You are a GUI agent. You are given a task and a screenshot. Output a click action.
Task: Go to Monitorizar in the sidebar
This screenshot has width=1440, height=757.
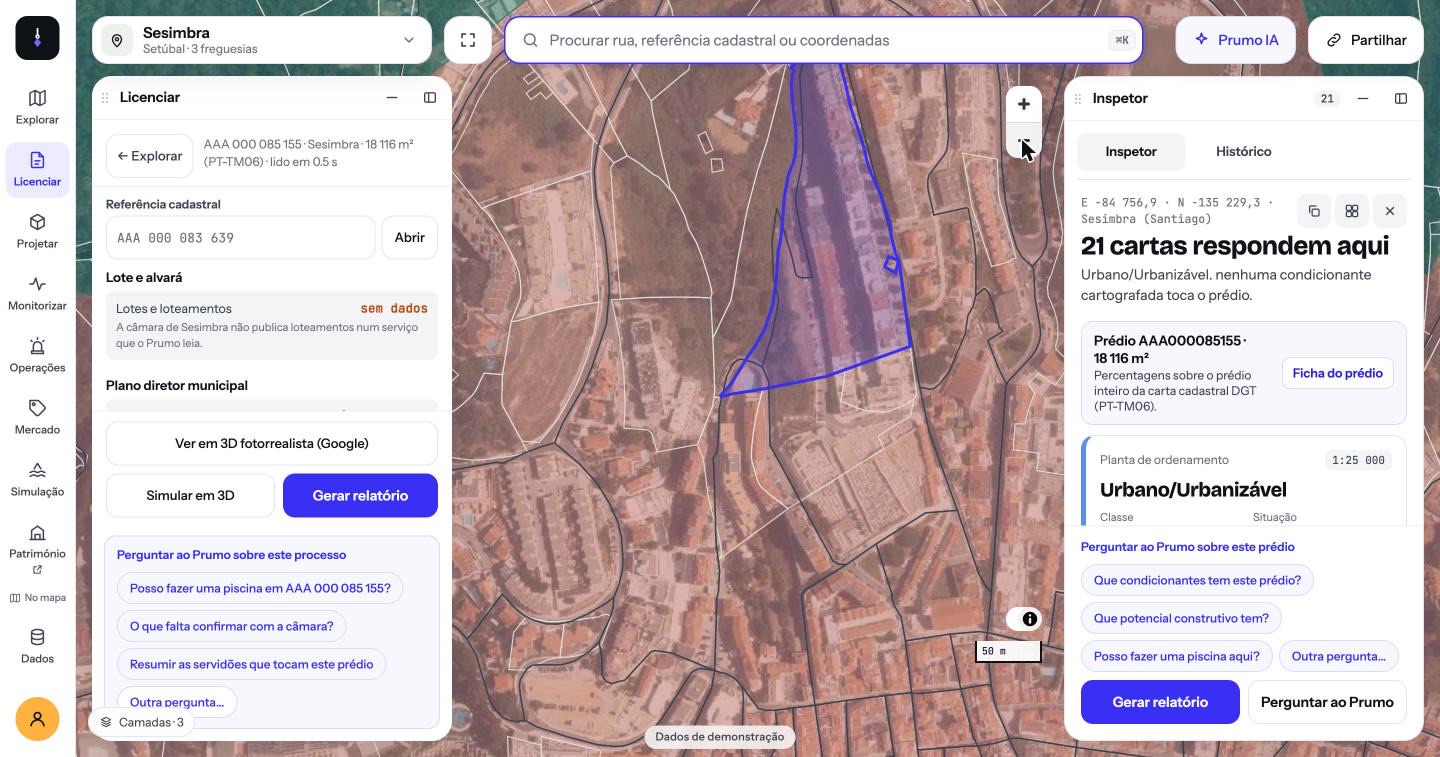coord(37,293)
